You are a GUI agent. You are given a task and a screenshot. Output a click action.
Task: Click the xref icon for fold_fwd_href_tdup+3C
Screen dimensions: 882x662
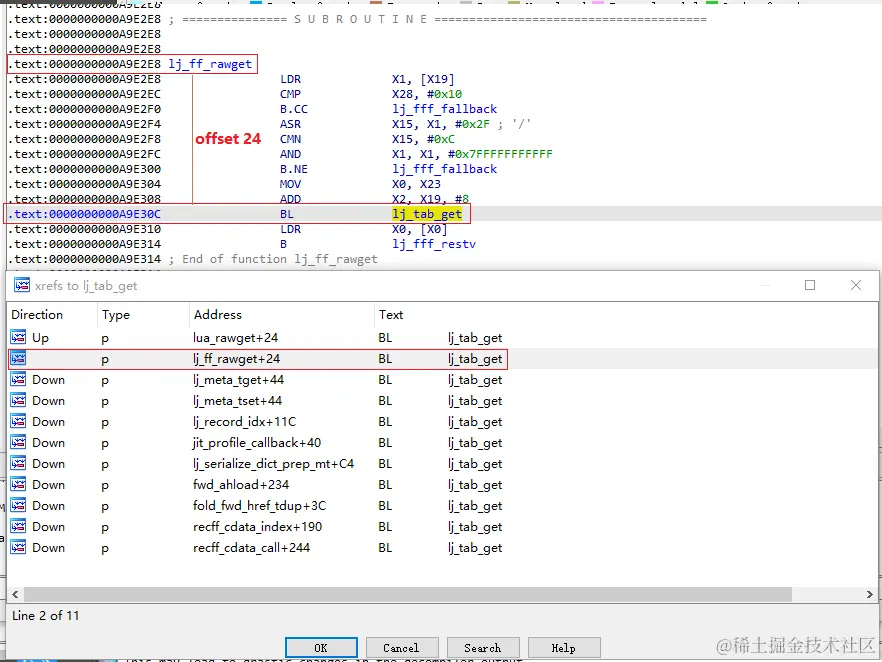(x=18, y=506)
